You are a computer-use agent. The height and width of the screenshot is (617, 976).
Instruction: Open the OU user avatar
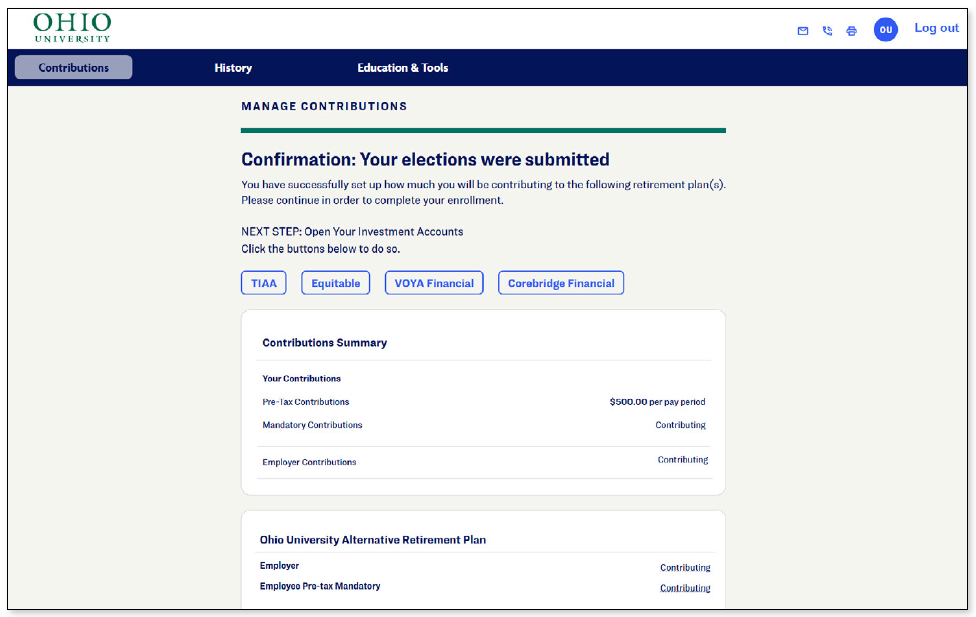[x=886, y=29]
